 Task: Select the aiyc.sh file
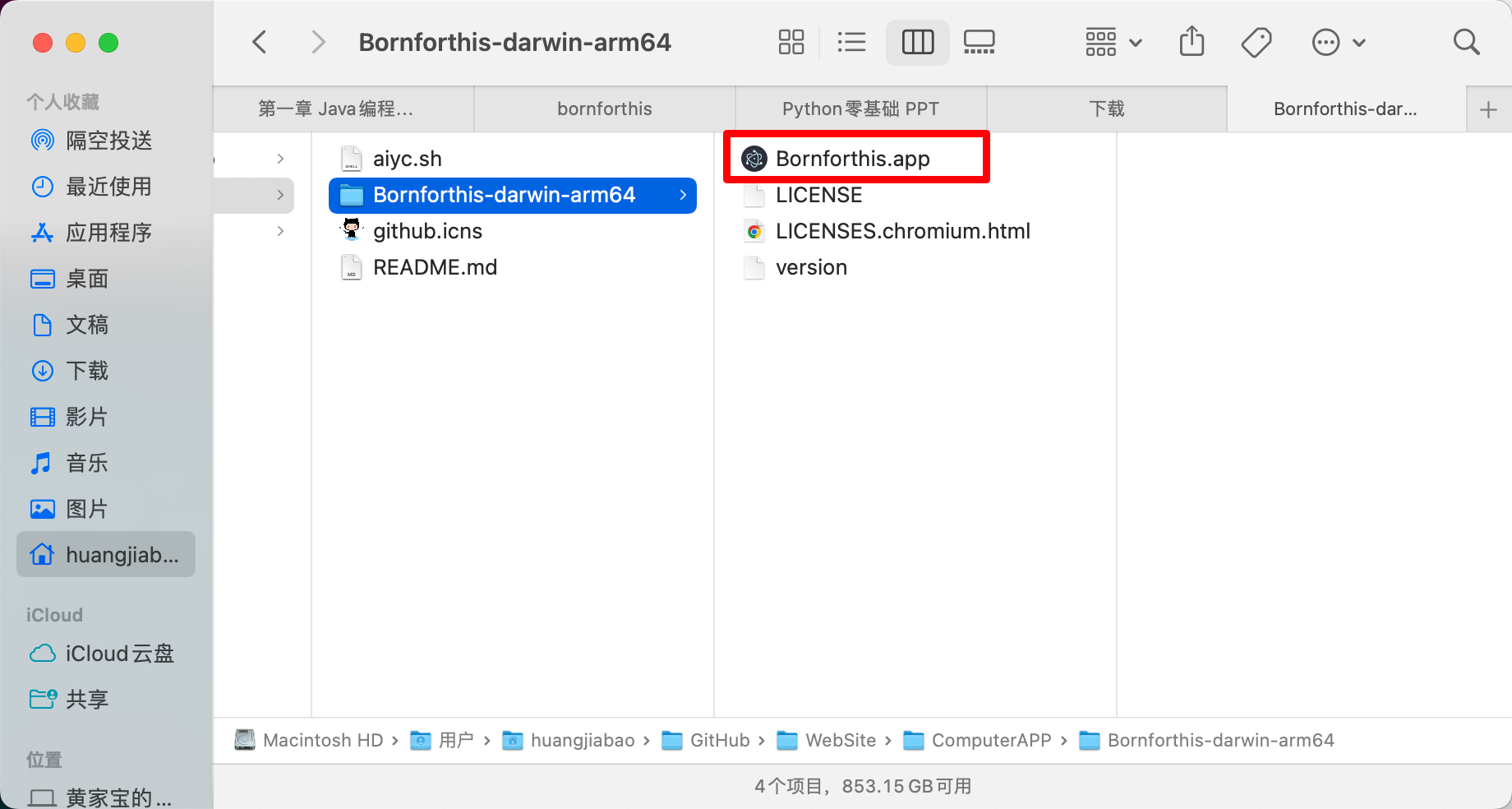click(513, 159)
